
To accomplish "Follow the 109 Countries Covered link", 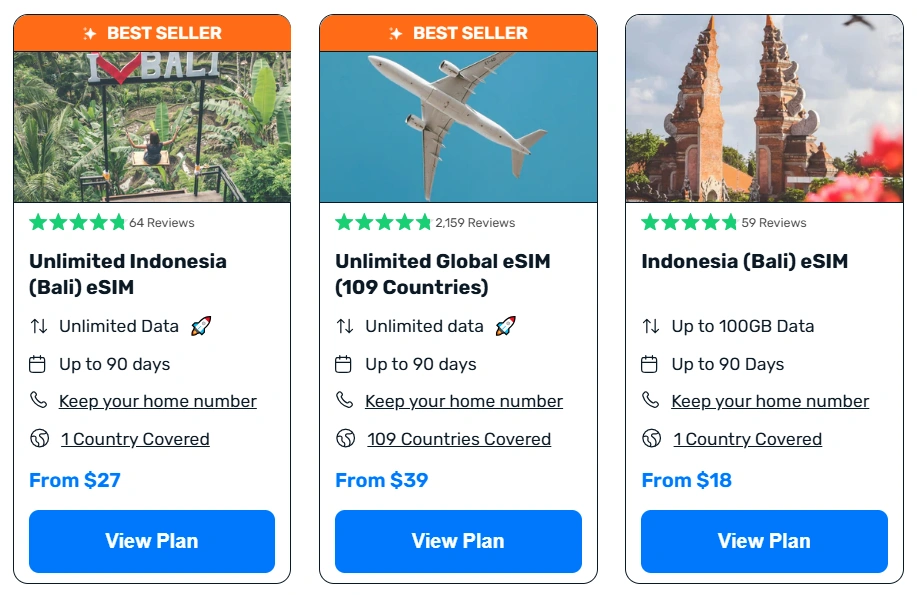I will [x=459, y=439].
